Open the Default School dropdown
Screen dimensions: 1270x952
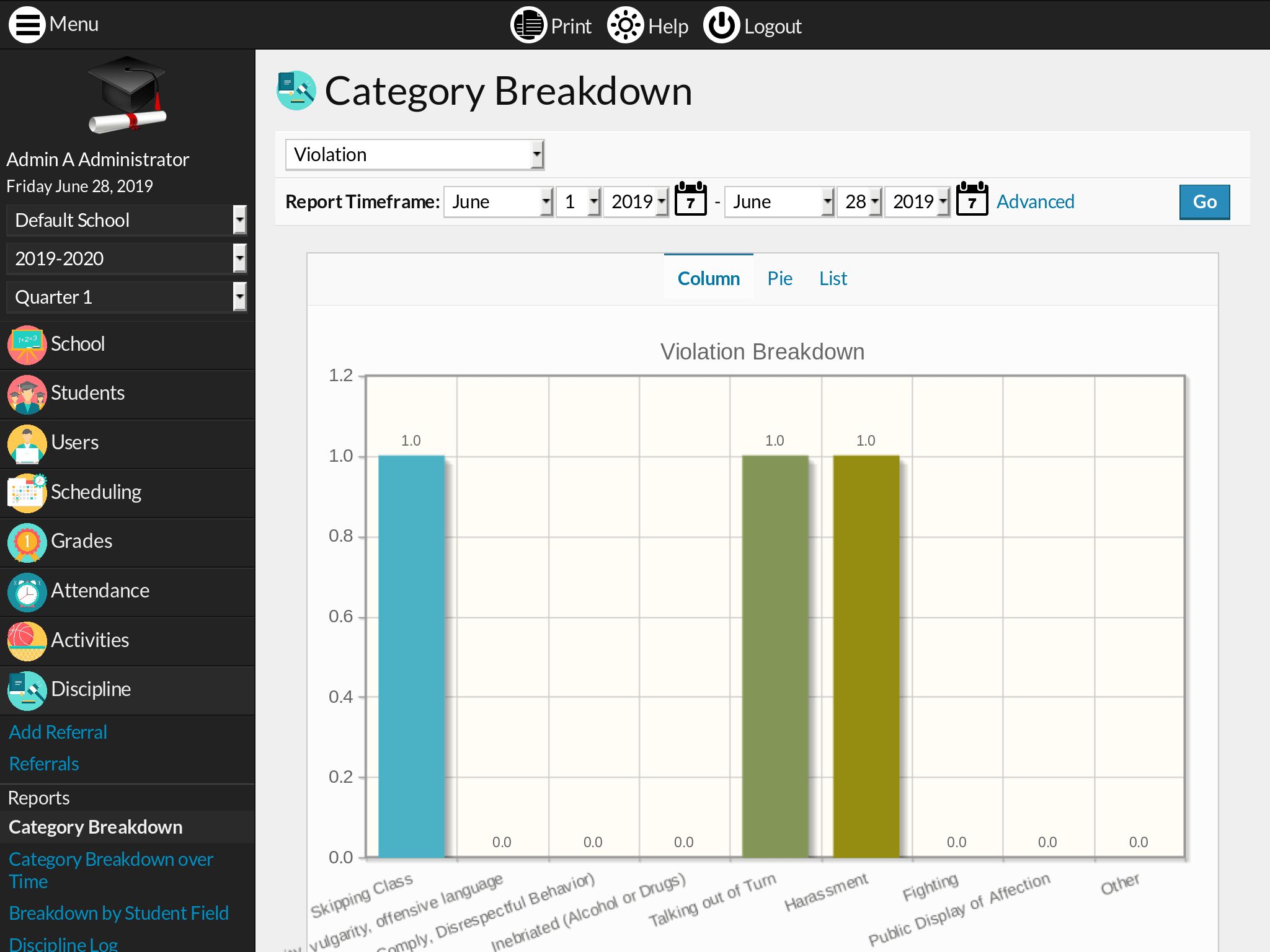[x=127, y=220]
